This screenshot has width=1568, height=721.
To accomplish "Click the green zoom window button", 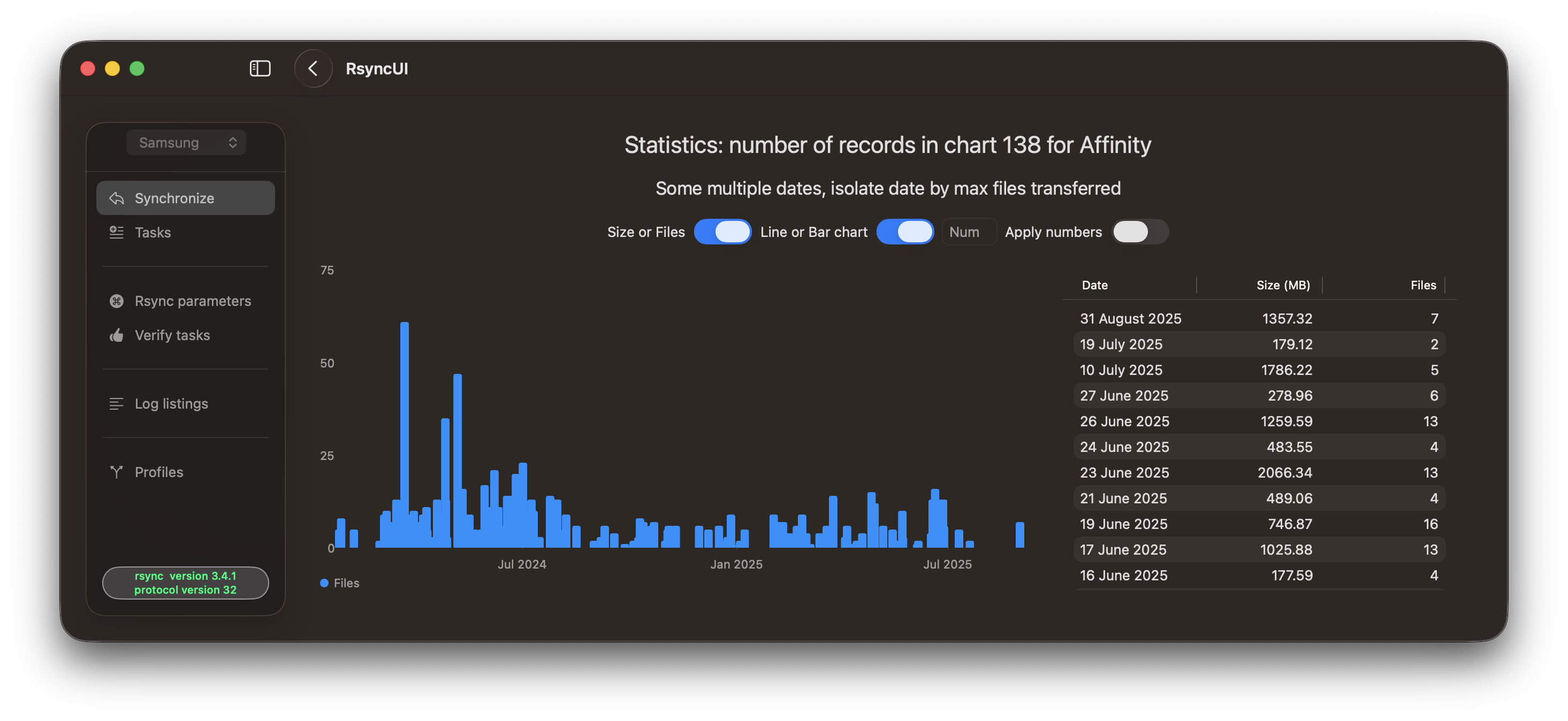I will tap(137, 68).
